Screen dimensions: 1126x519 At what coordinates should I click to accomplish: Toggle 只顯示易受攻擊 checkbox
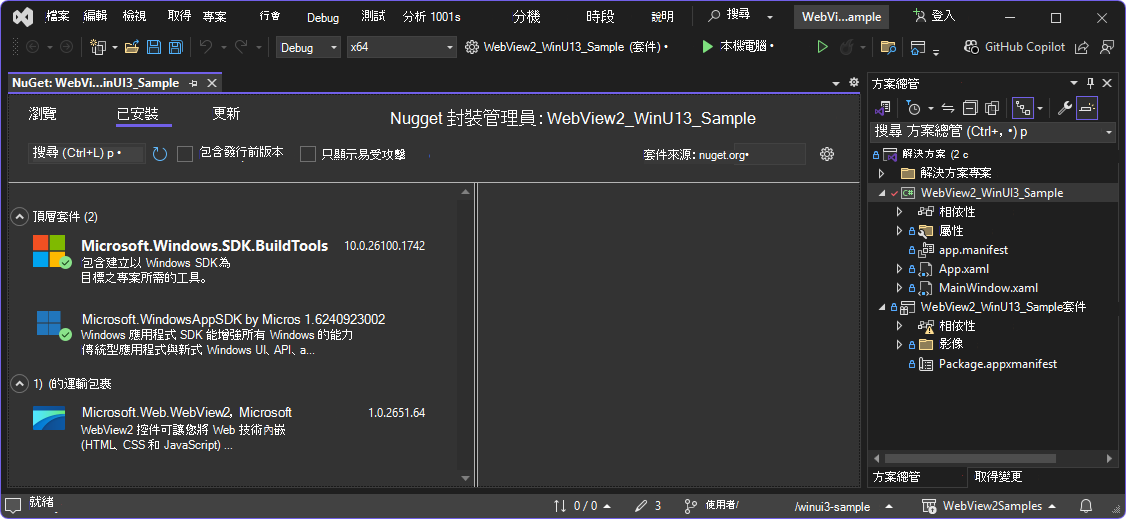308,154
